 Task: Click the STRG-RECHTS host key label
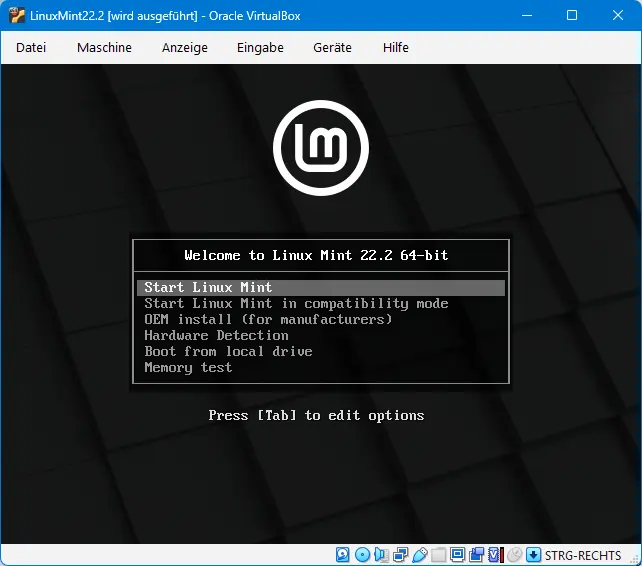tap(583, 555)
